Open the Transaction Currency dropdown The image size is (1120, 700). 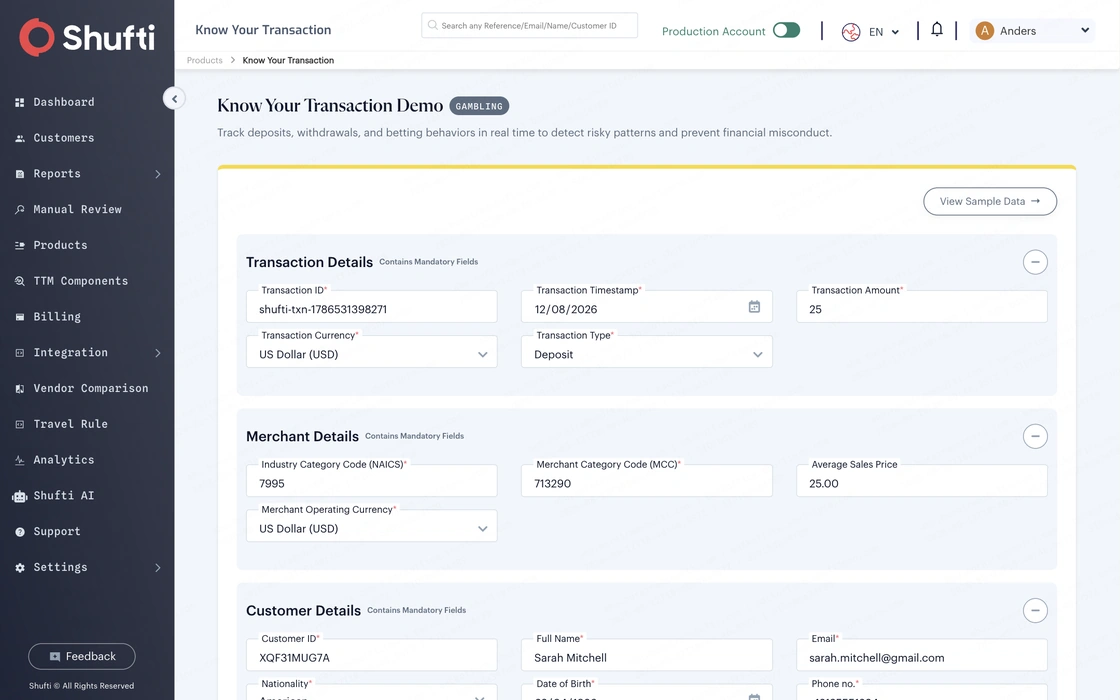[371, 352]
